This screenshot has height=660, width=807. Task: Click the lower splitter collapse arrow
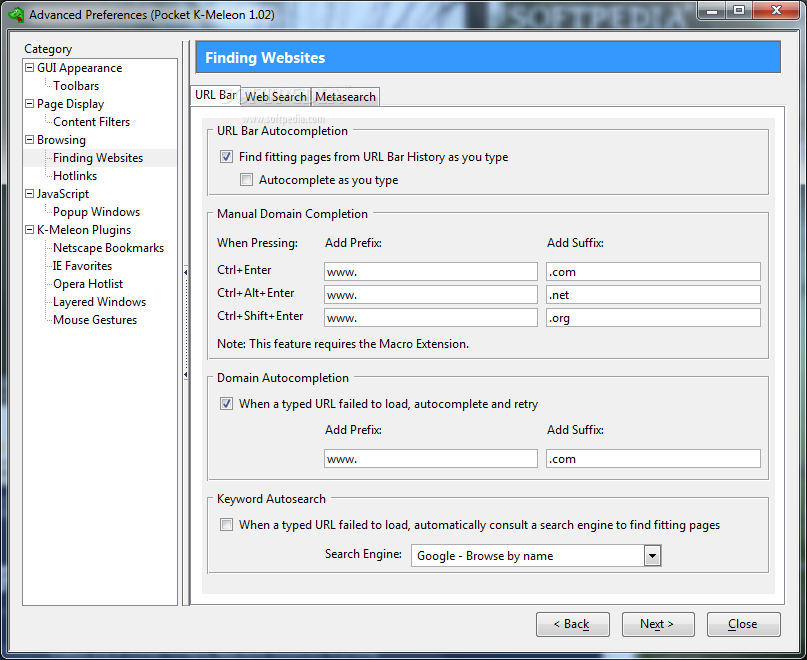point(185,375)
